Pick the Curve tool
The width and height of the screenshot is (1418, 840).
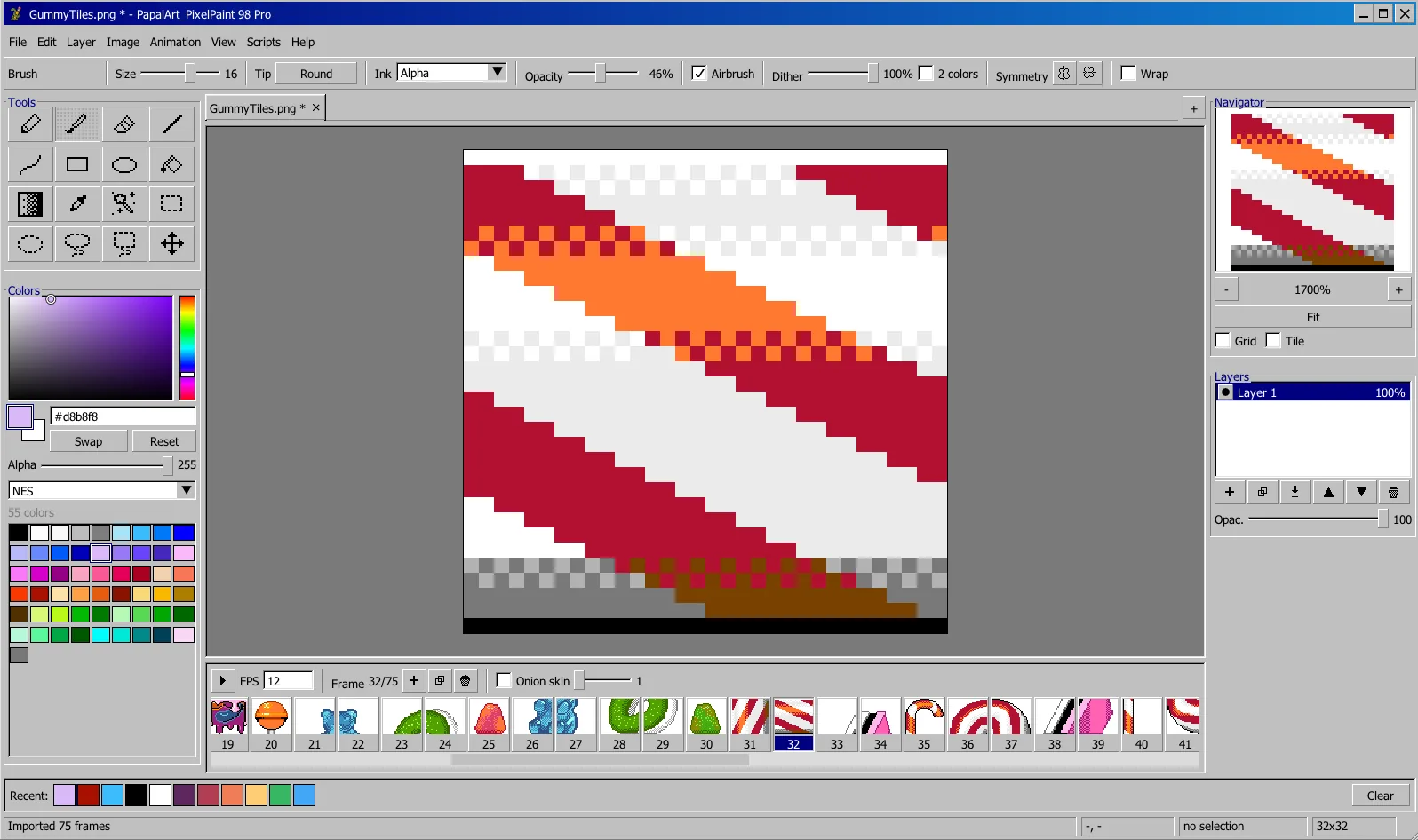click(30, 164)
